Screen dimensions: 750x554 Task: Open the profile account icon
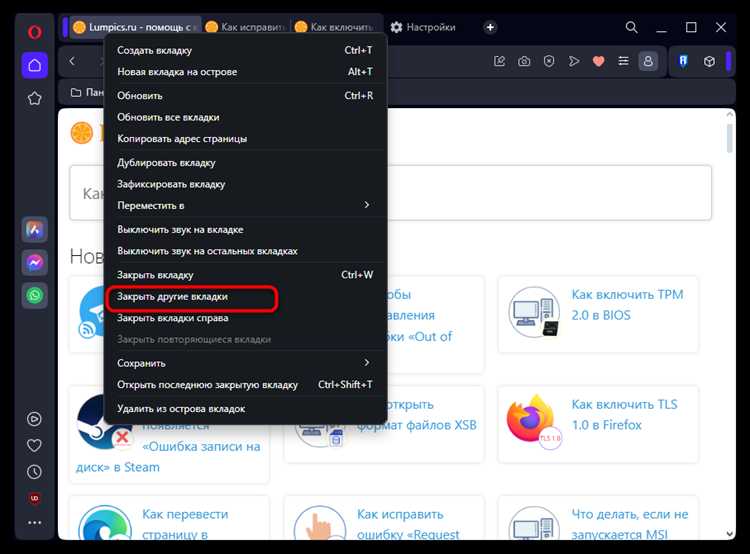(648, 61)
